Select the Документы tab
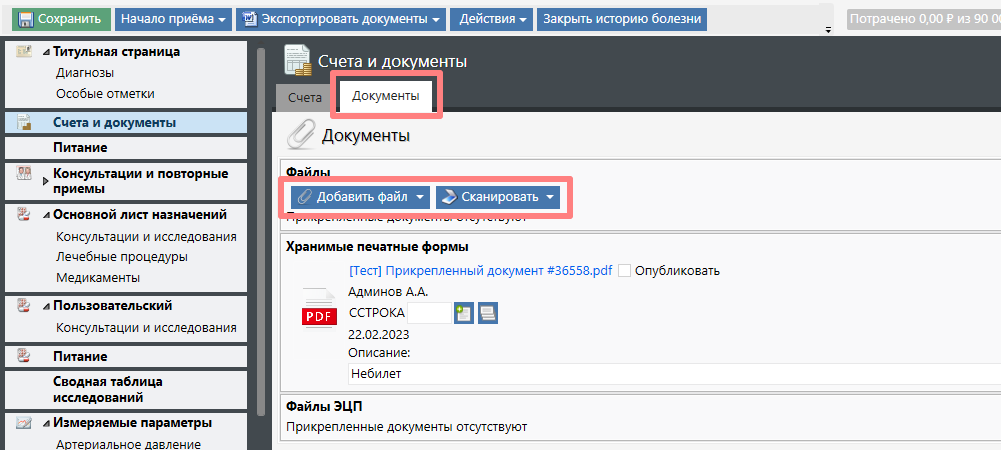1001x450 pixels. 385,96
